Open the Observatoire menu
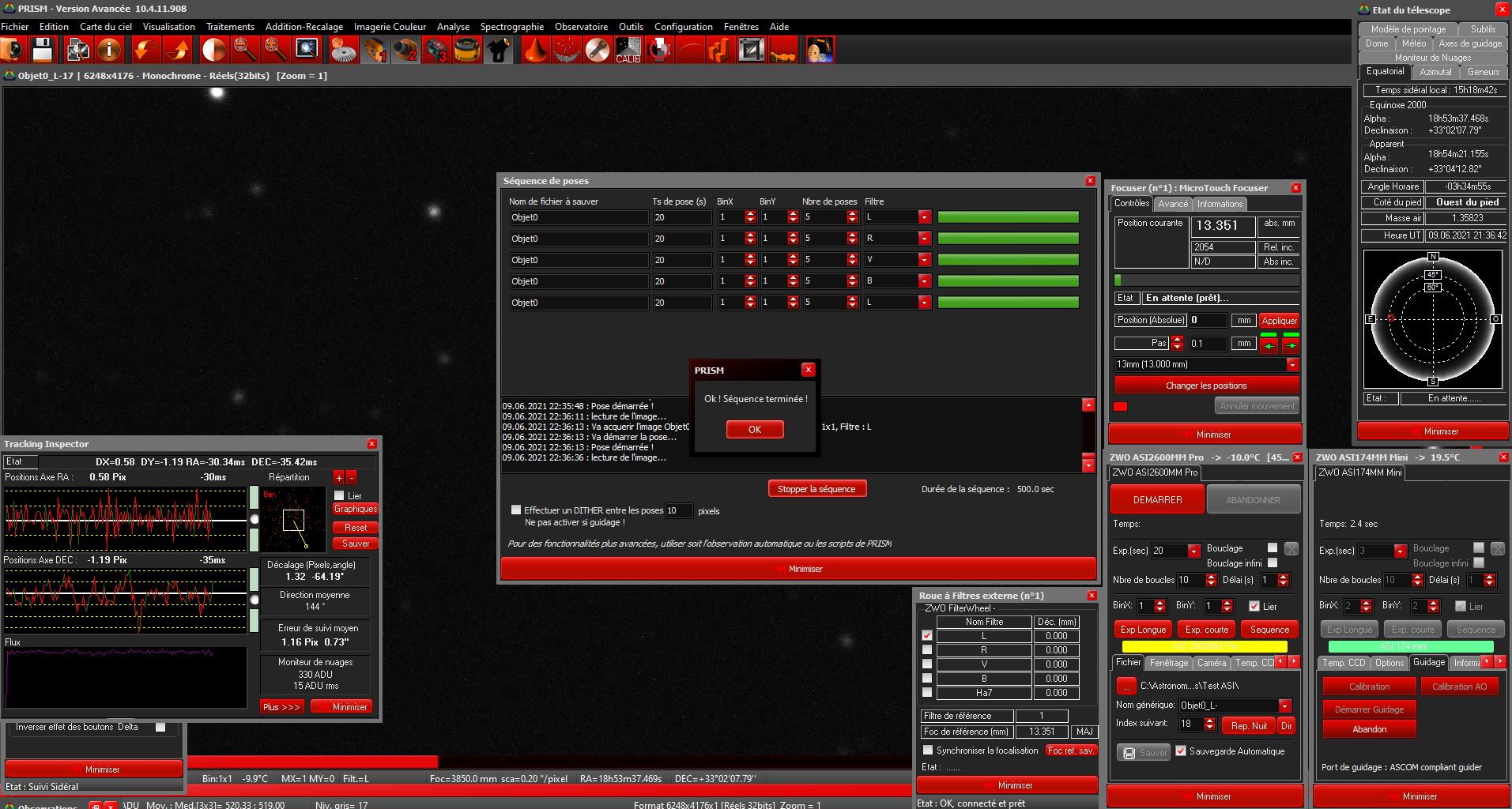This screenshot has height=809, width=1512. click(581, 27)
